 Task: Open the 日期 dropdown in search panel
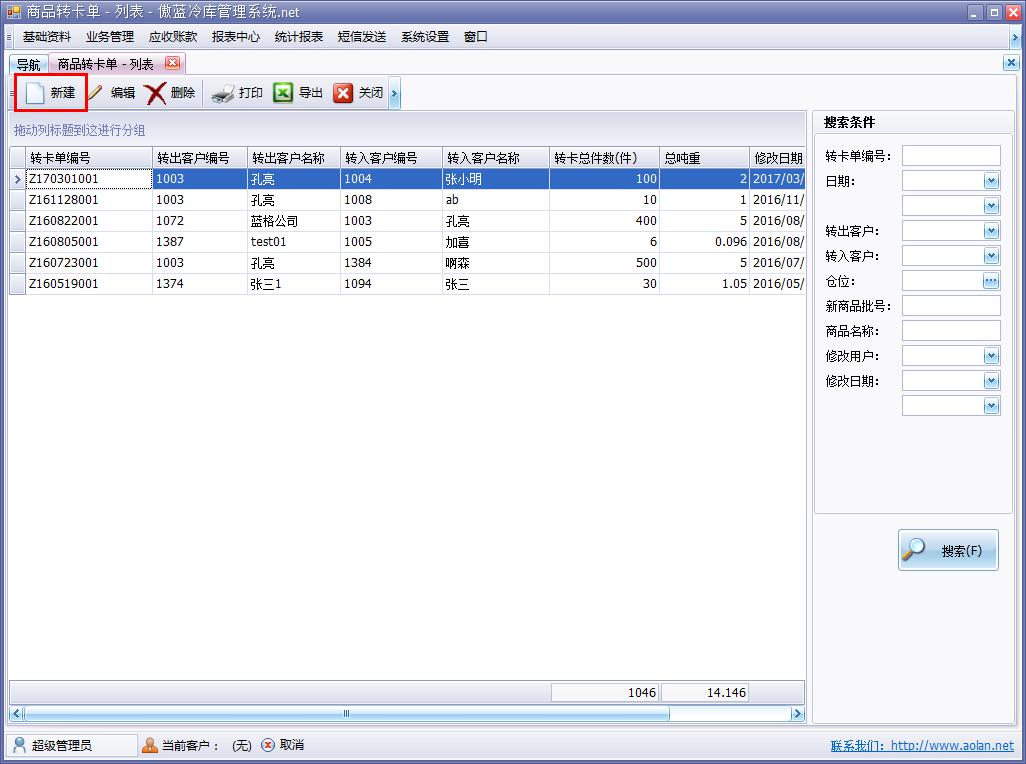point(991,181)
